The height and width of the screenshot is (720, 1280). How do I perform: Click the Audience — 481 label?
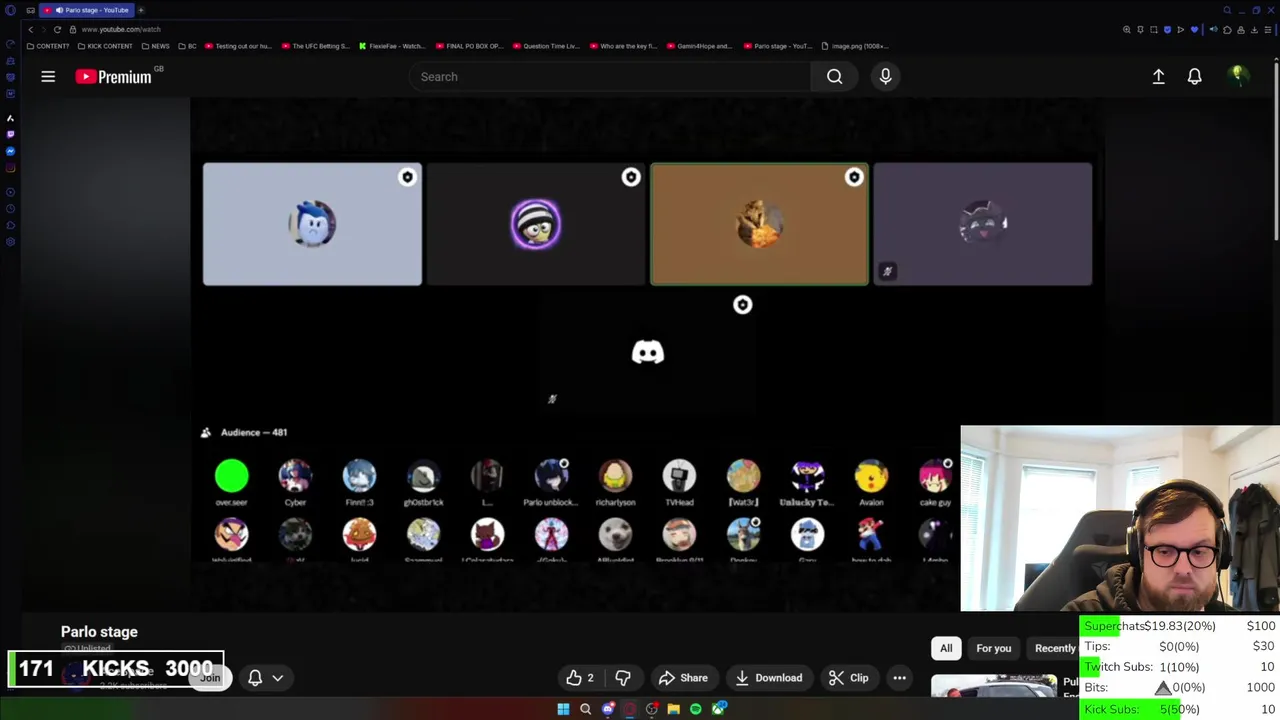(253, 432)
